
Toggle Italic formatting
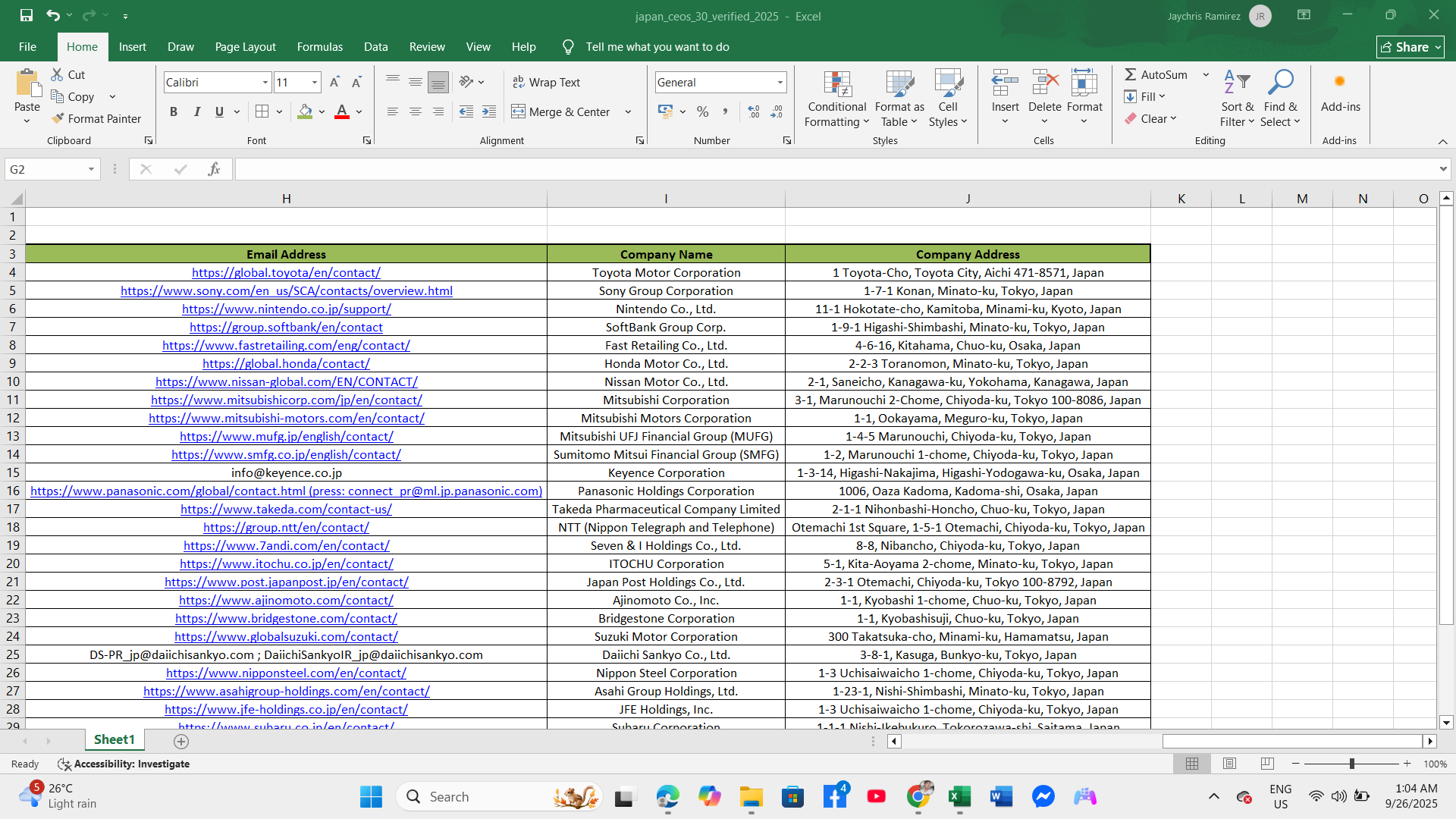click(x=196, y=111)
